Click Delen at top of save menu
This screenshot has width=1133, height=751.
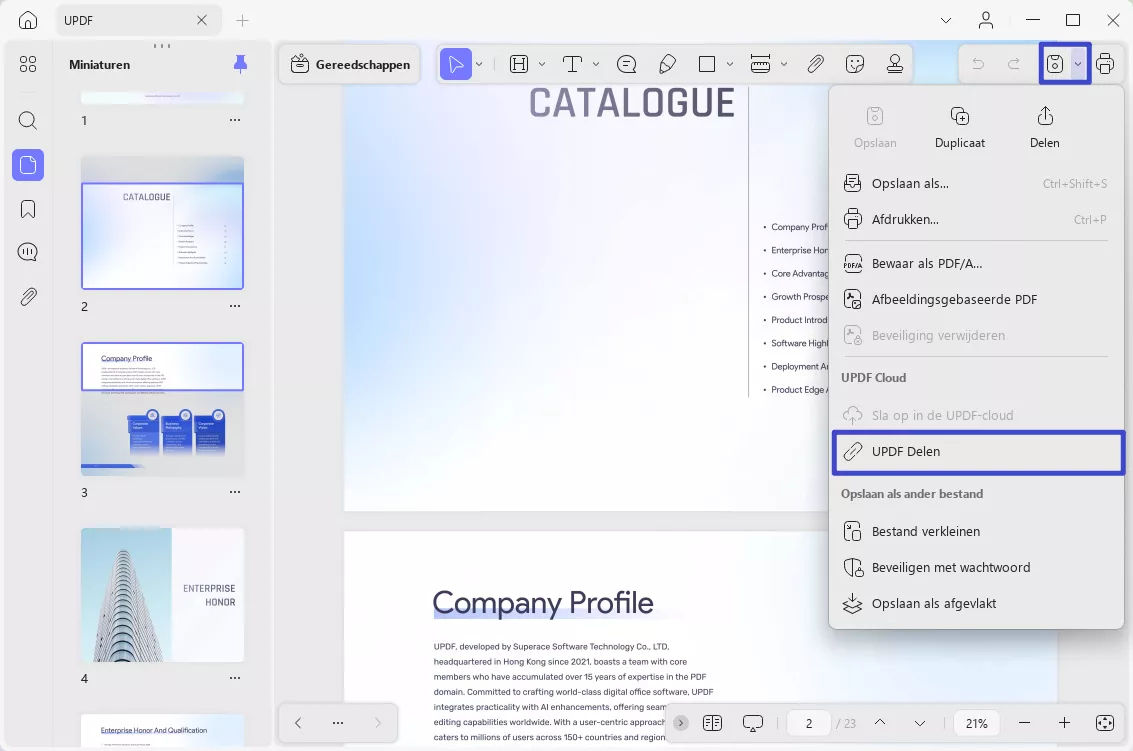tap(1045, 127)
